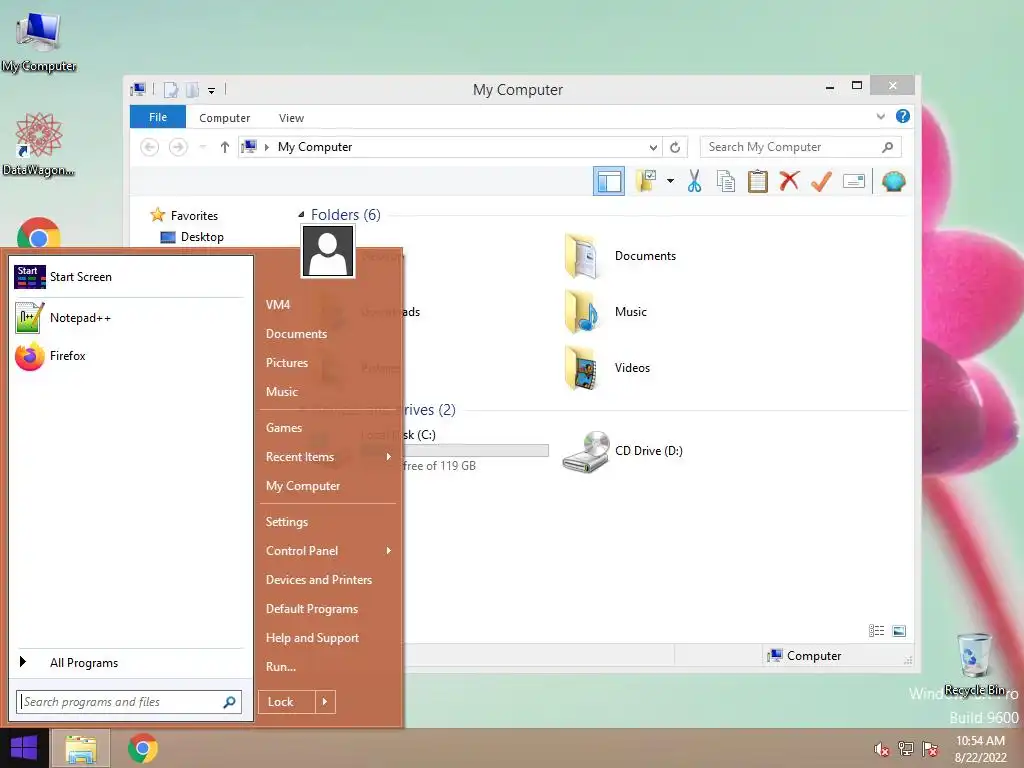This screenshot has width=1024, height=768.
Task: Open the File tab
Action: coord(158,118)
